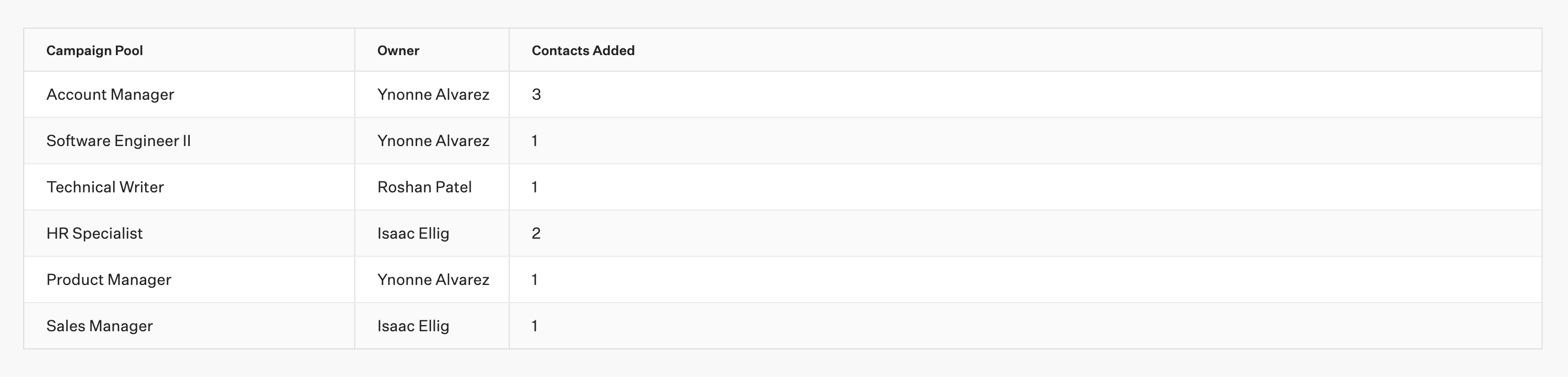
Task: Click contacts count for Software Engineer II
Action: 535,141
